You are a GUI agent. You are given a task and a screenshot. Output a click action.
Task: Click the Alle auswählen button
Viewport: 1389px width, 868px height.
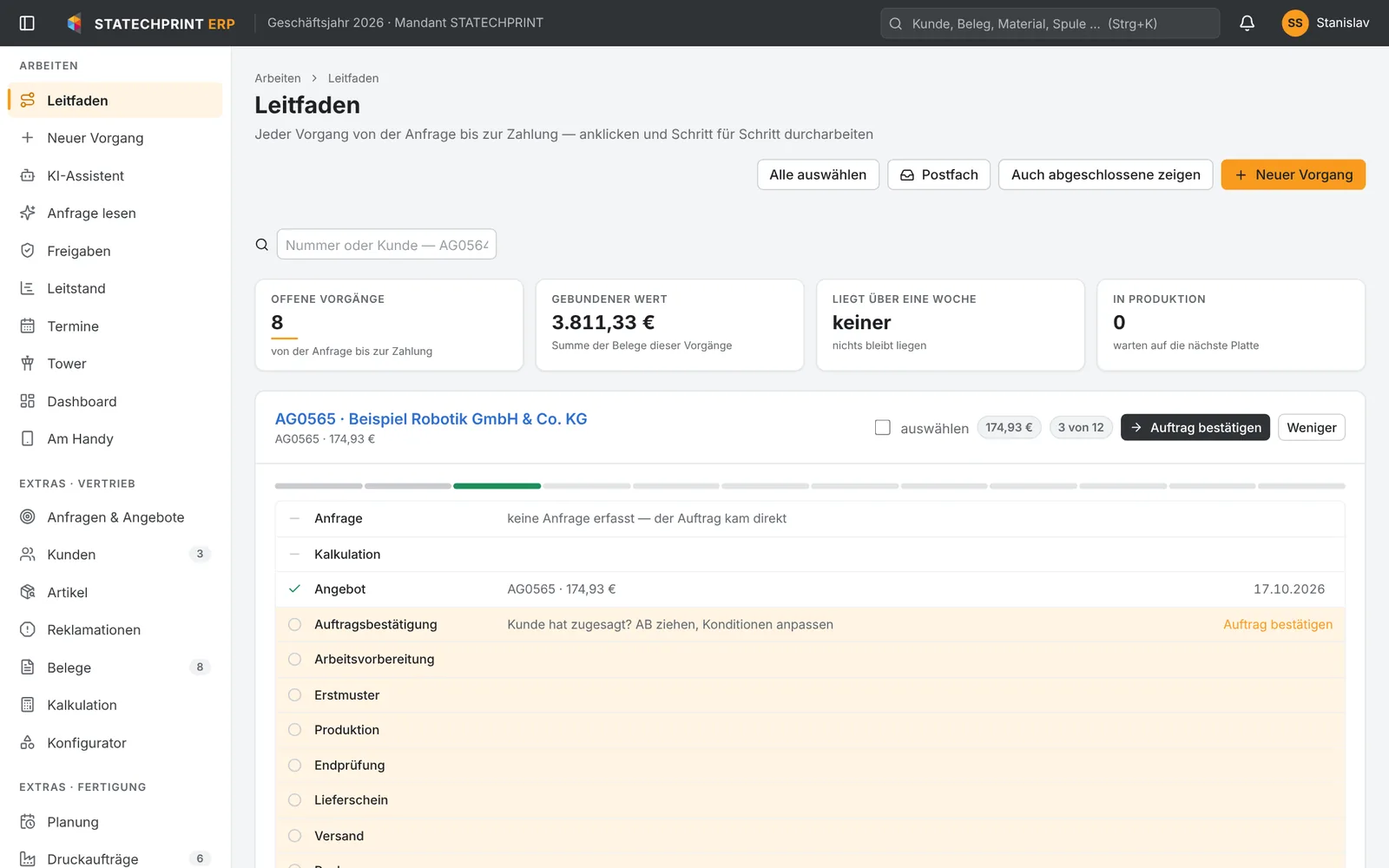[818, 174]
